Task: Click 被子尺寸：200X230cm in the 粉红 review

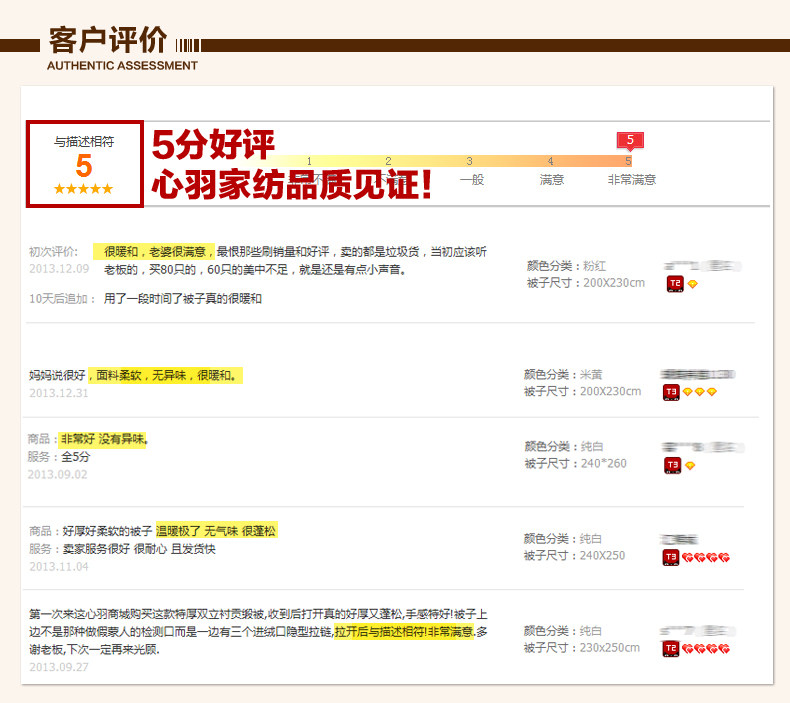Action: 586,283
